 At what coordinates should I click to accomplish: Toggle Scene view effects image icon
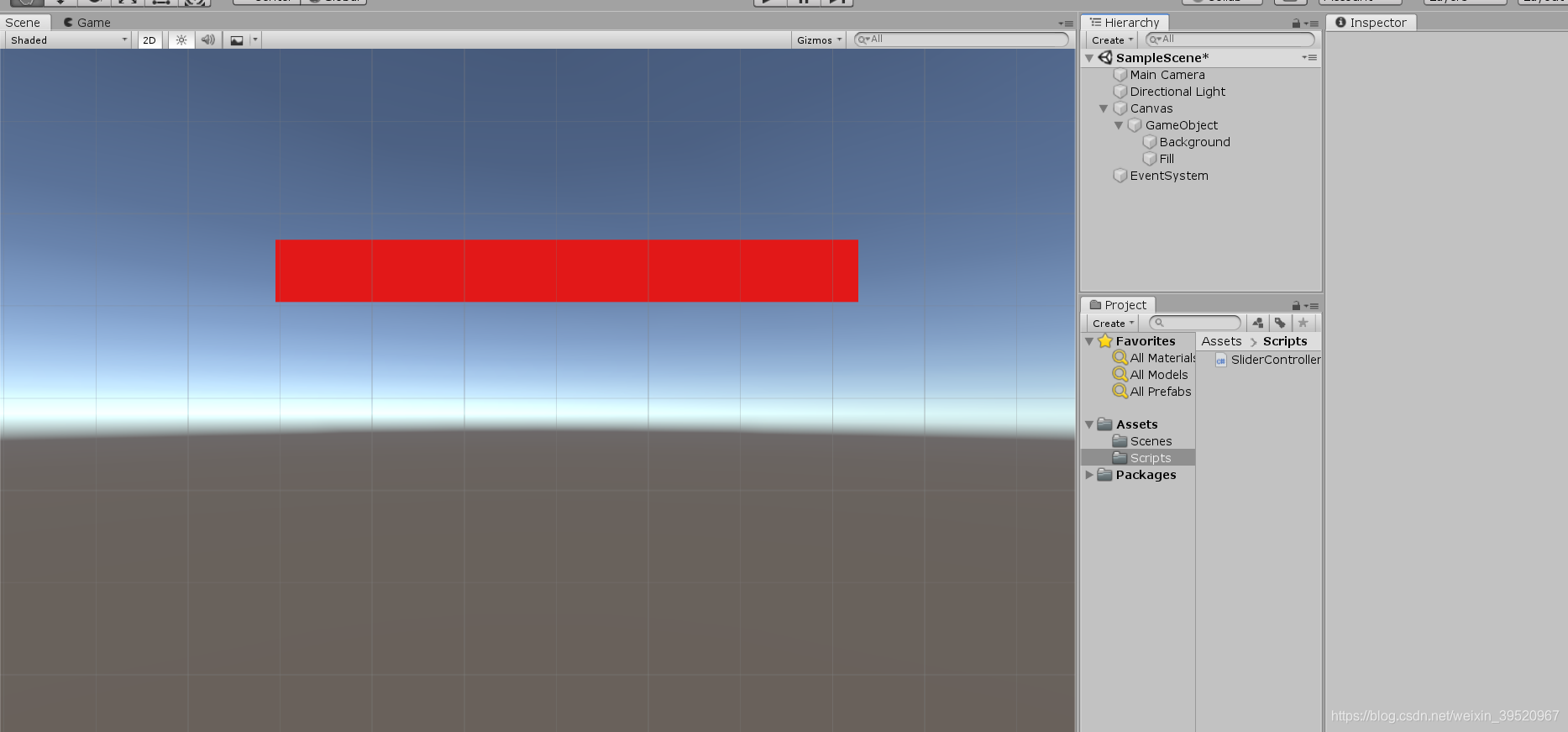click(x=237, y=39)
